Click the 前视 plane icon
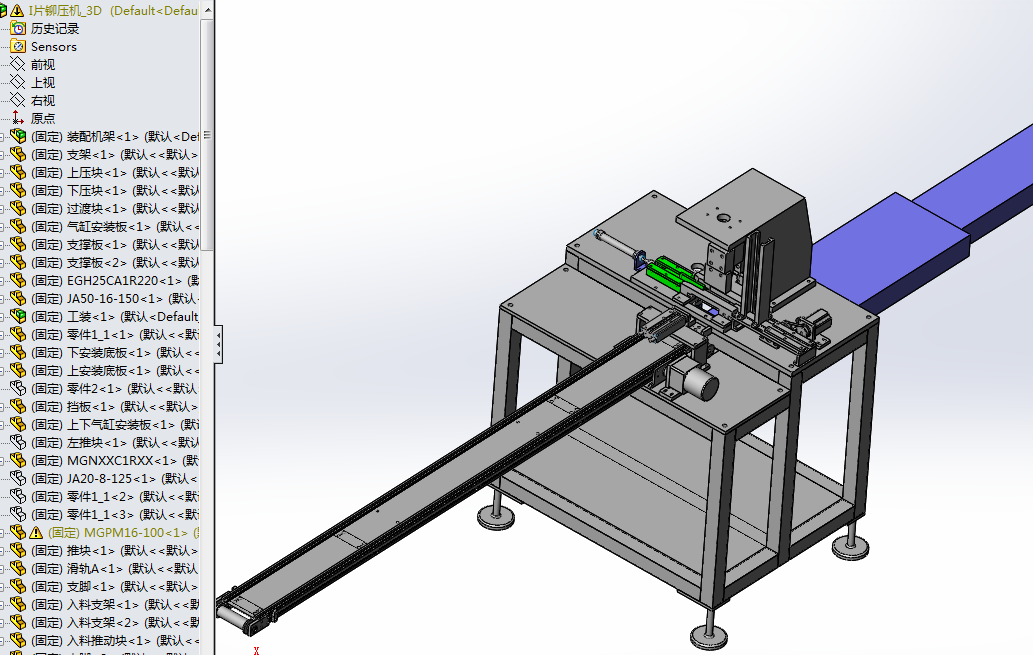Viewport: 1033px width, 655px height. click(18, 64)
